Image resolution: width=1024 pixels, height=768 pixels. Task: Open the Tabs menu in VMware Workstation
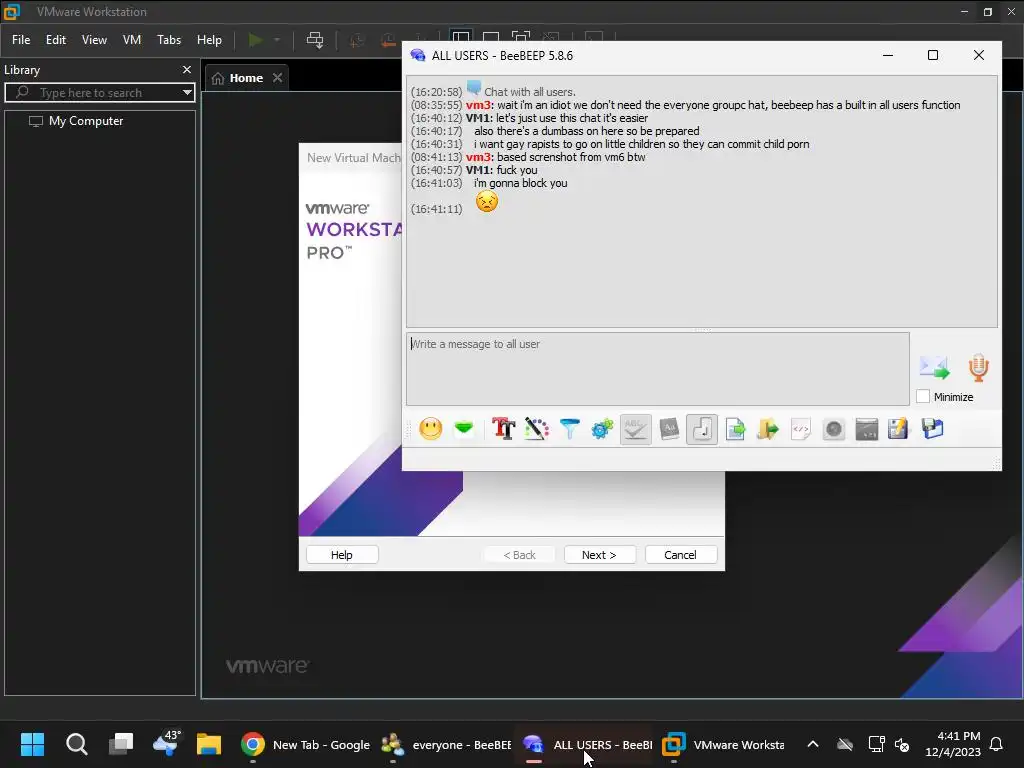tap(168, 40)
